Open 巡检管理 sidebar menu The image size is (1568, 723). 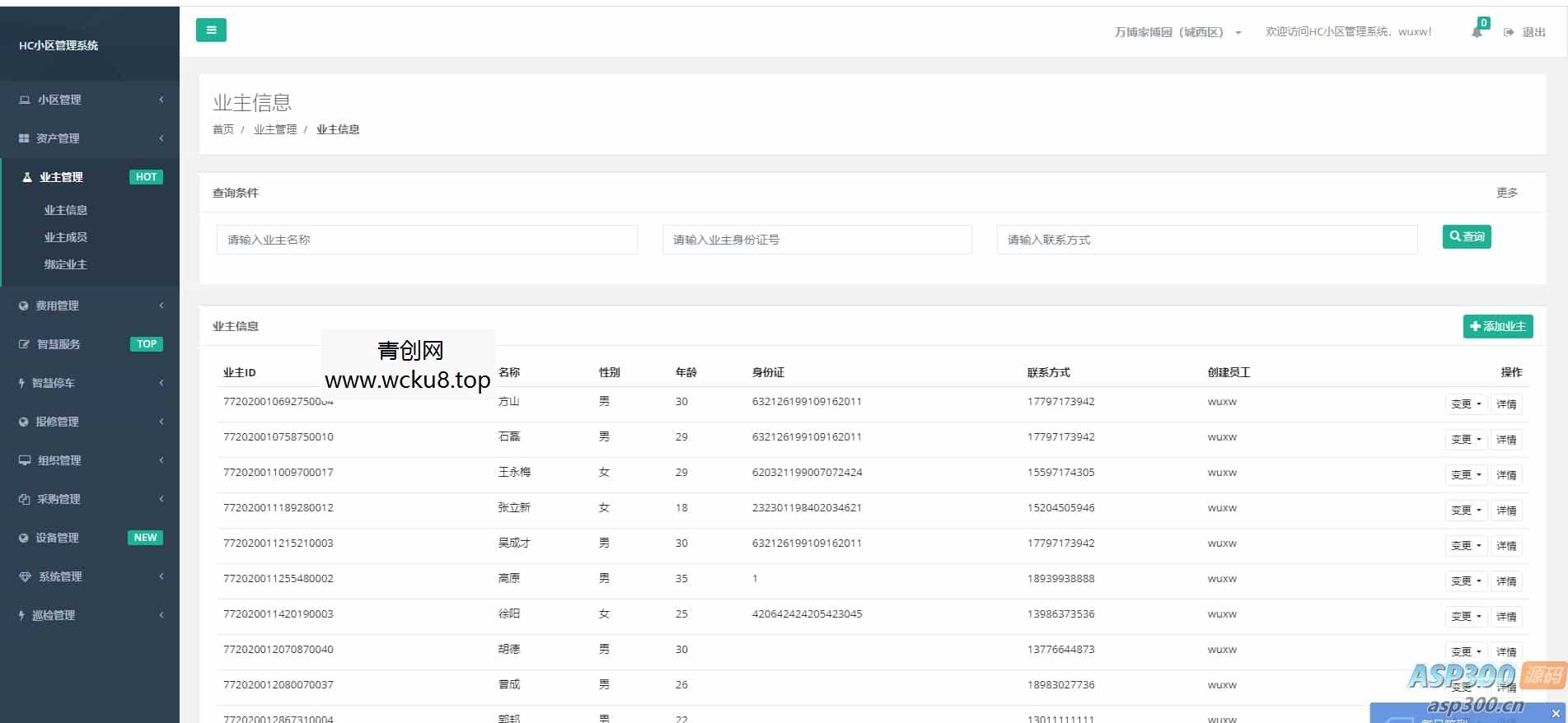pos(90,615)
